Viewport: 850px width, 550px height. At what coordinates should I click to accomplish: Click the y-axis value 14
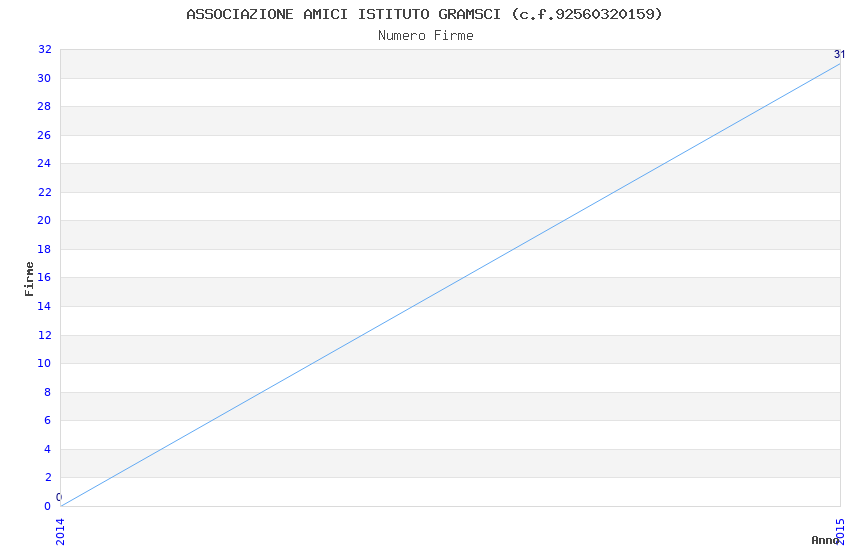pyautogui.click(x=44, y=306)
